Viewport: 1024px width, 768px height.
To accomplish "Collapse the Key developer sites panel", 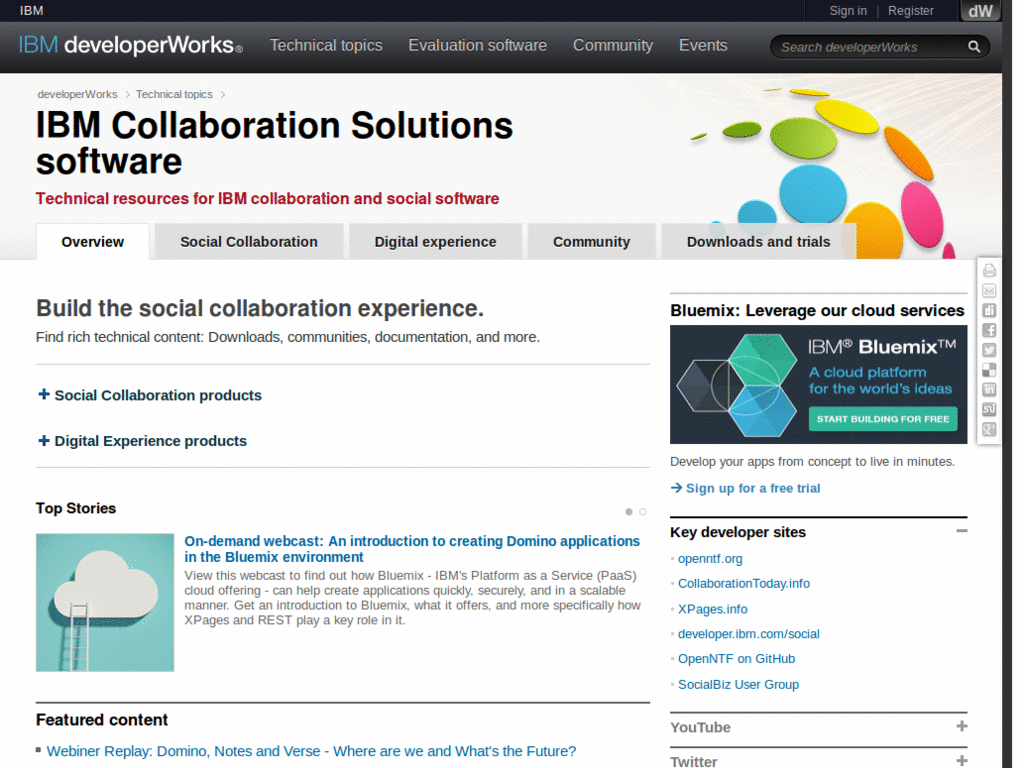I will point(961,531).
